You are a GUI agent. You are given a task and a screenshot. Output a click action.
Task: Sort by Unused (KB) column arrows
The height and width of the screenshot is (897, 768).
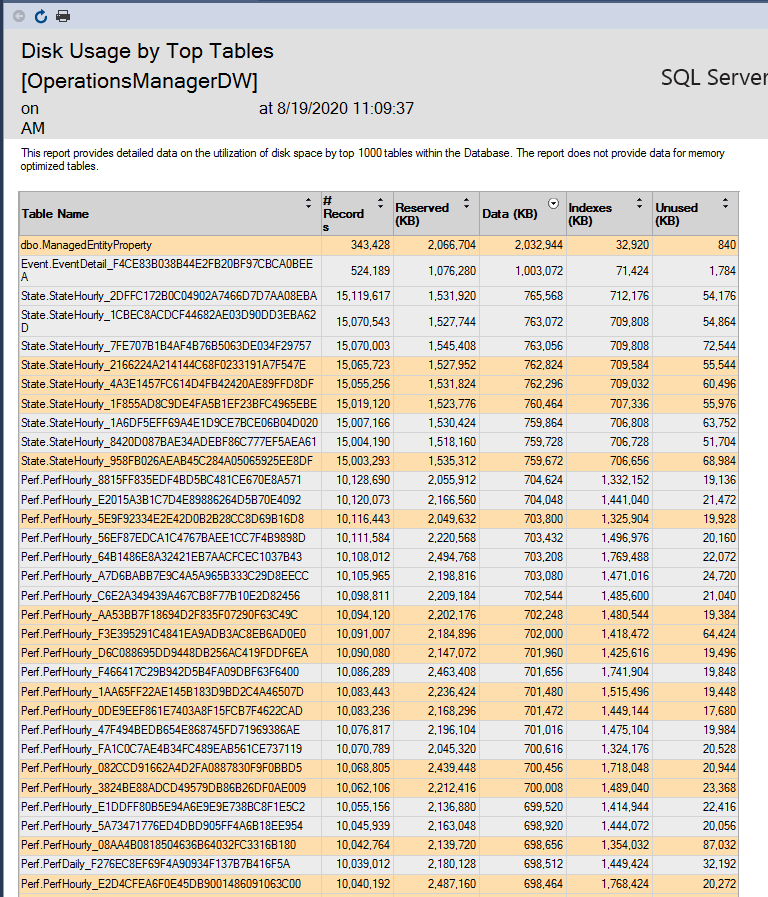(725, 203)
